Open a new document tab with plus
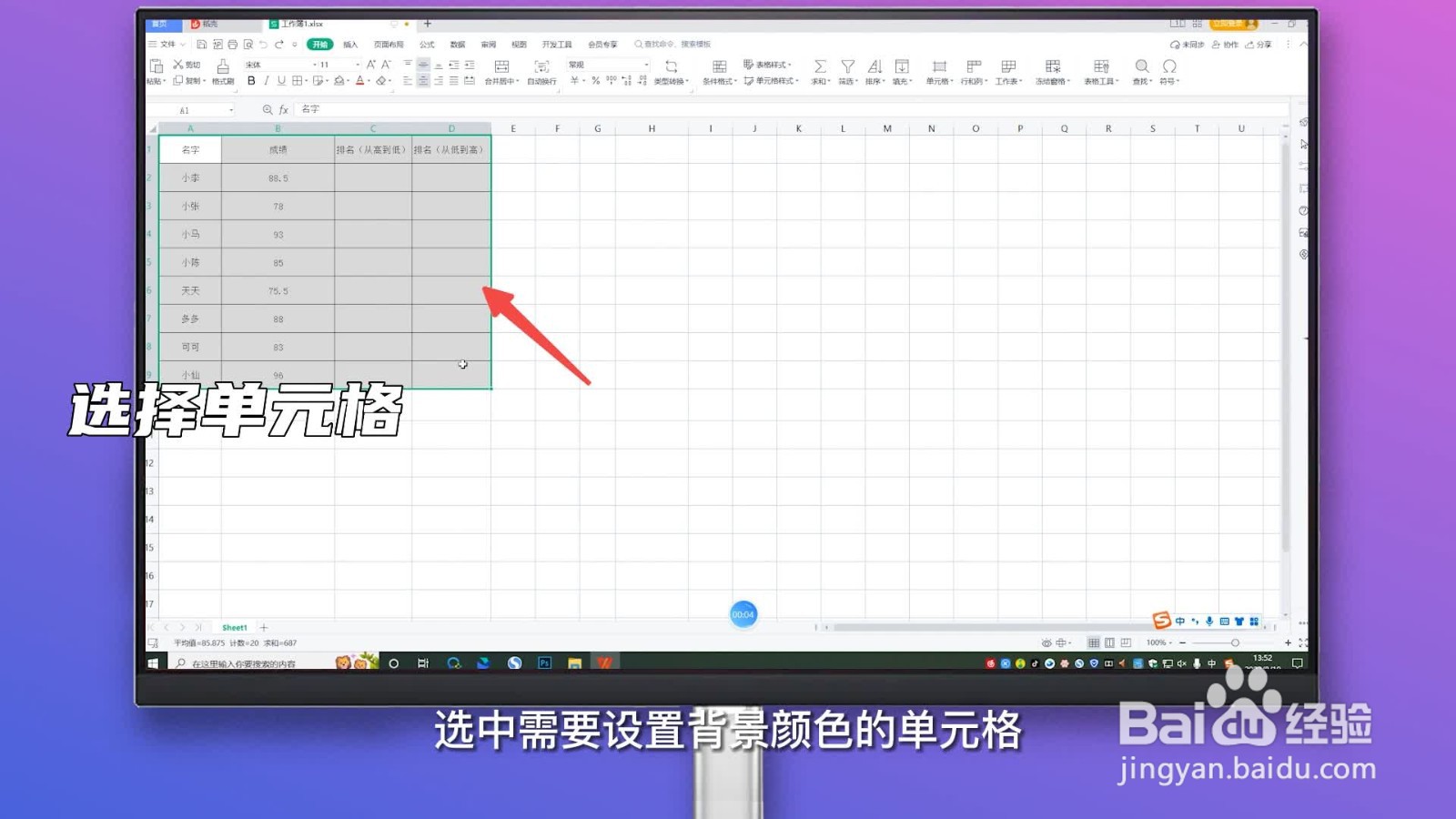 [x=428, y=24]
